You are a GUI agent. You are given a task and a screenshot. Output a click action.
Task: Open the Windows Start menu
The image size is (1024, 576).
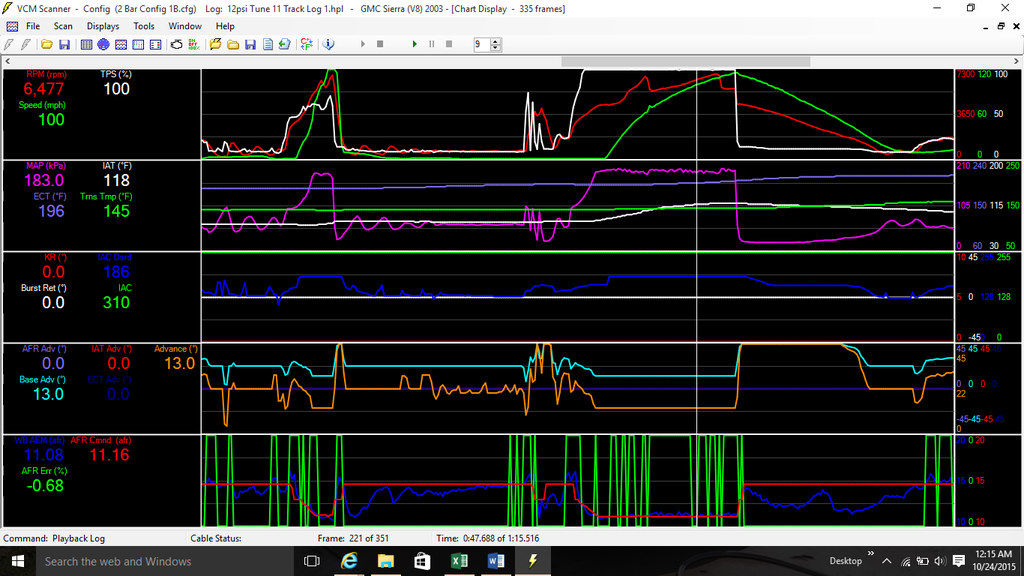(18, 561)
